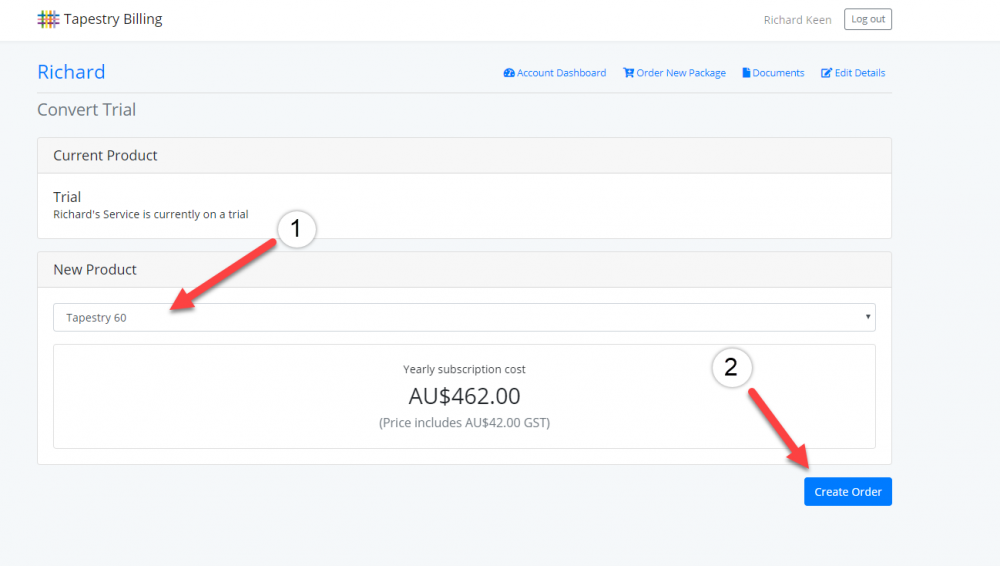Click the Edit Details pencil icon
This screenshot has height=566, width=1000.
[x=826, y=73]
